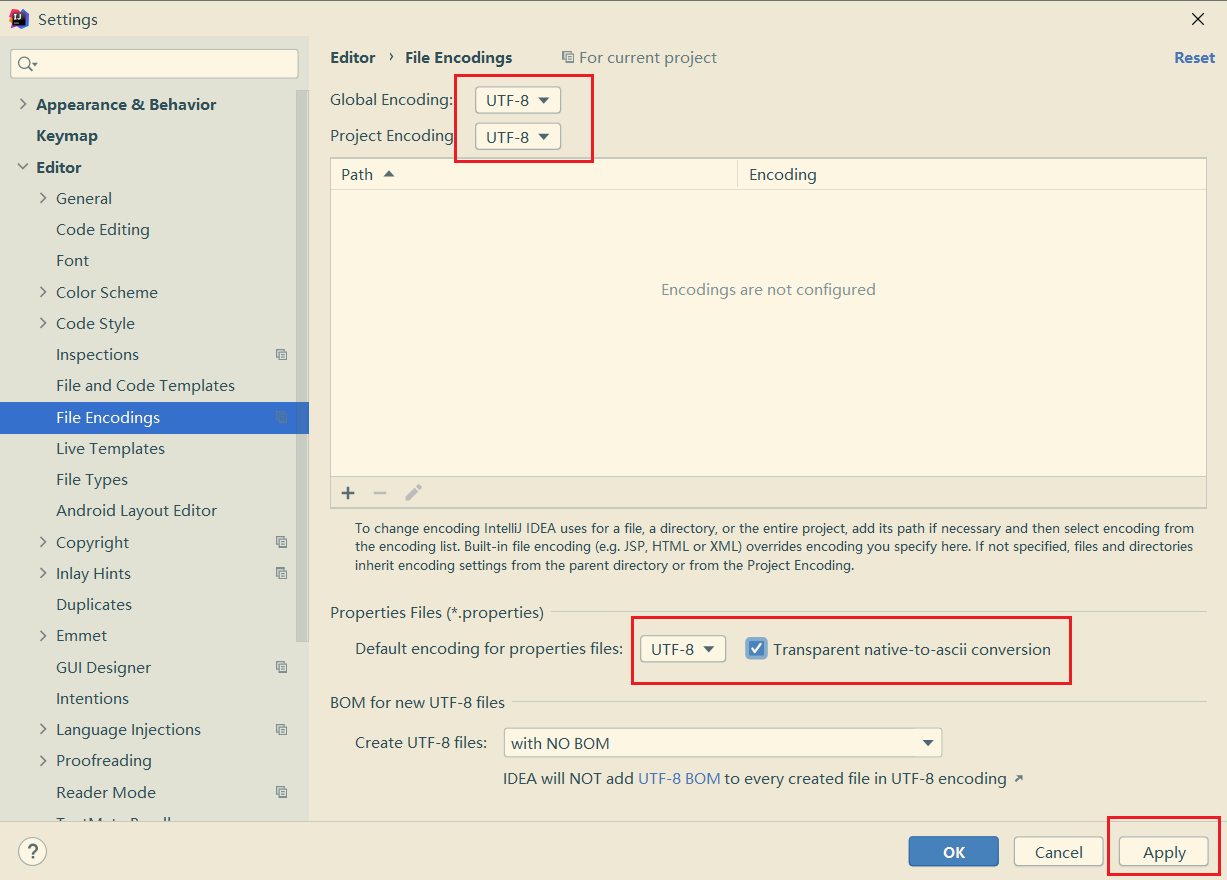Close the Settings dialog
The width and height of the screenshot is (1227, 880).
(1198, 19)
